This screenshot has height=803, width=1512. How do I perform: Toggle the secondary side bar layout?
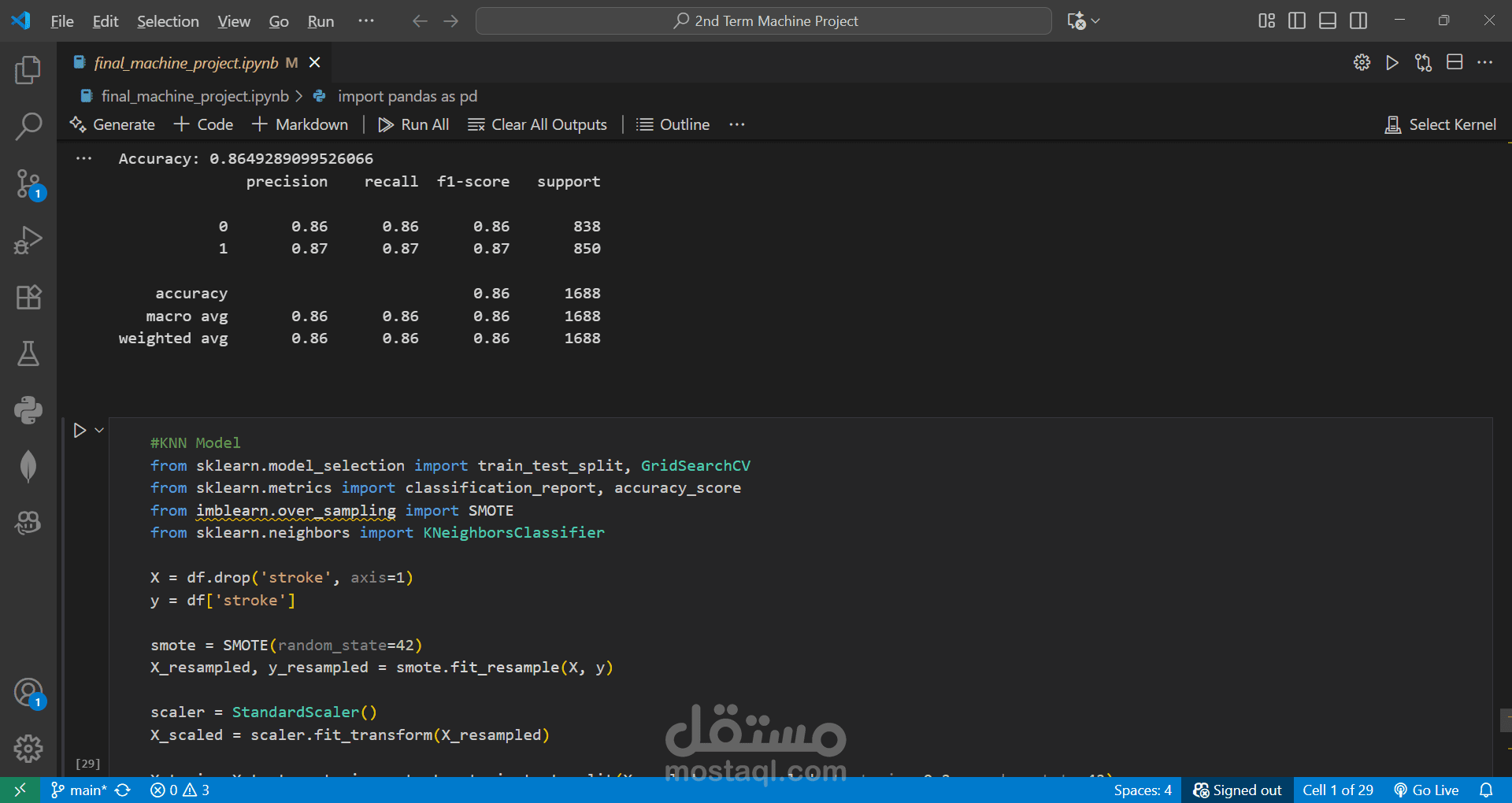1358,21
